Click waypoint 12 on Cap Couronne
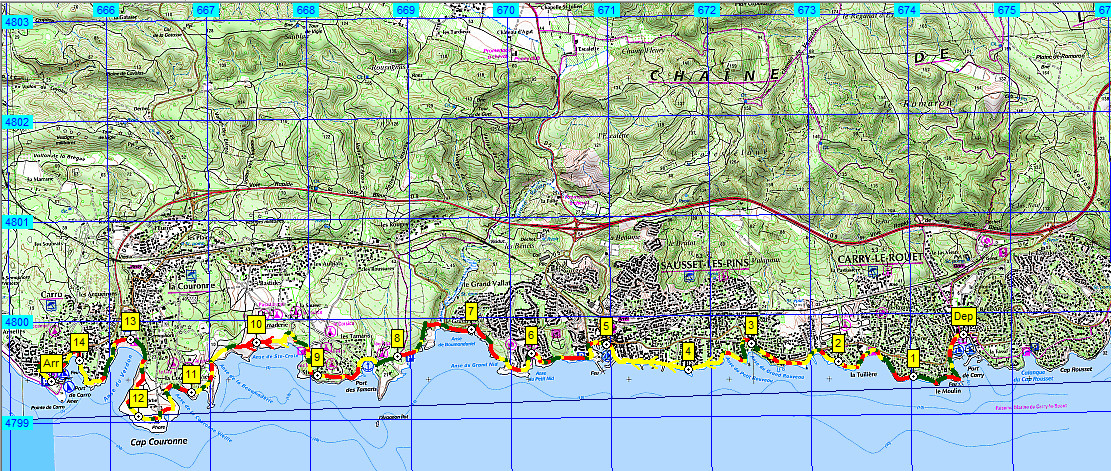The height and width of the screenshot is (471, 1111). point(138,398)
